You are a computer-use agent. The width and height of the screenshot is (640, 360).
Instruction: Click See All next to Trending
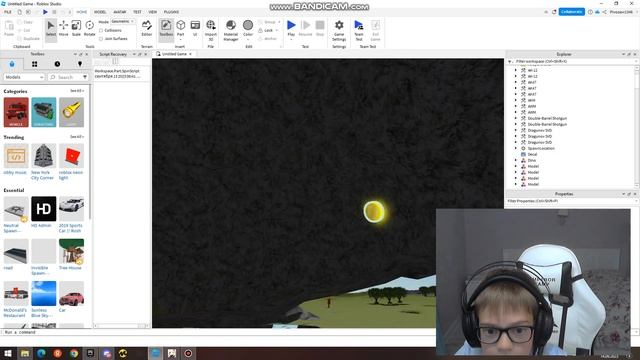pos(77,137)
